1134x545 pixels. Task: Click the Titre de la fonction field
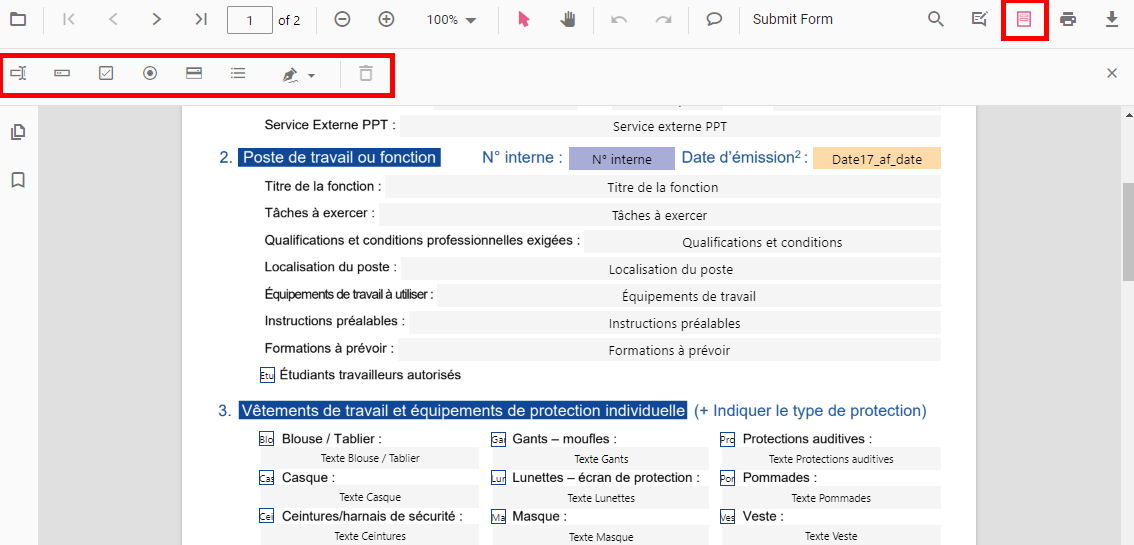(x=662, y=187)
